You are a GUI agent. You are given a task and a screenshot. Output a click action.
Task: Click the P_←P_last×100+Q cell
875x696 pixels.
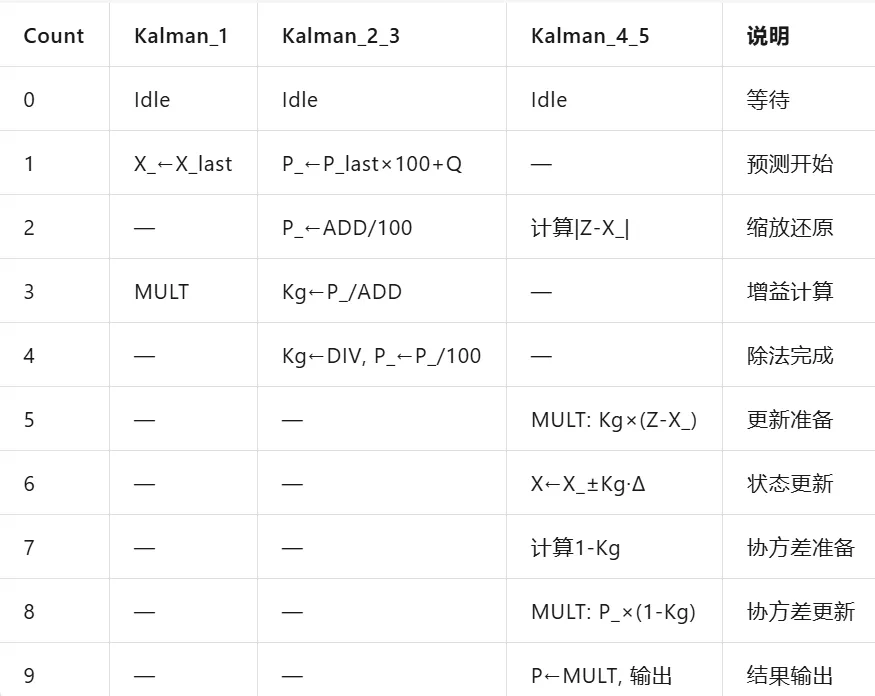[x=372, y=164]
